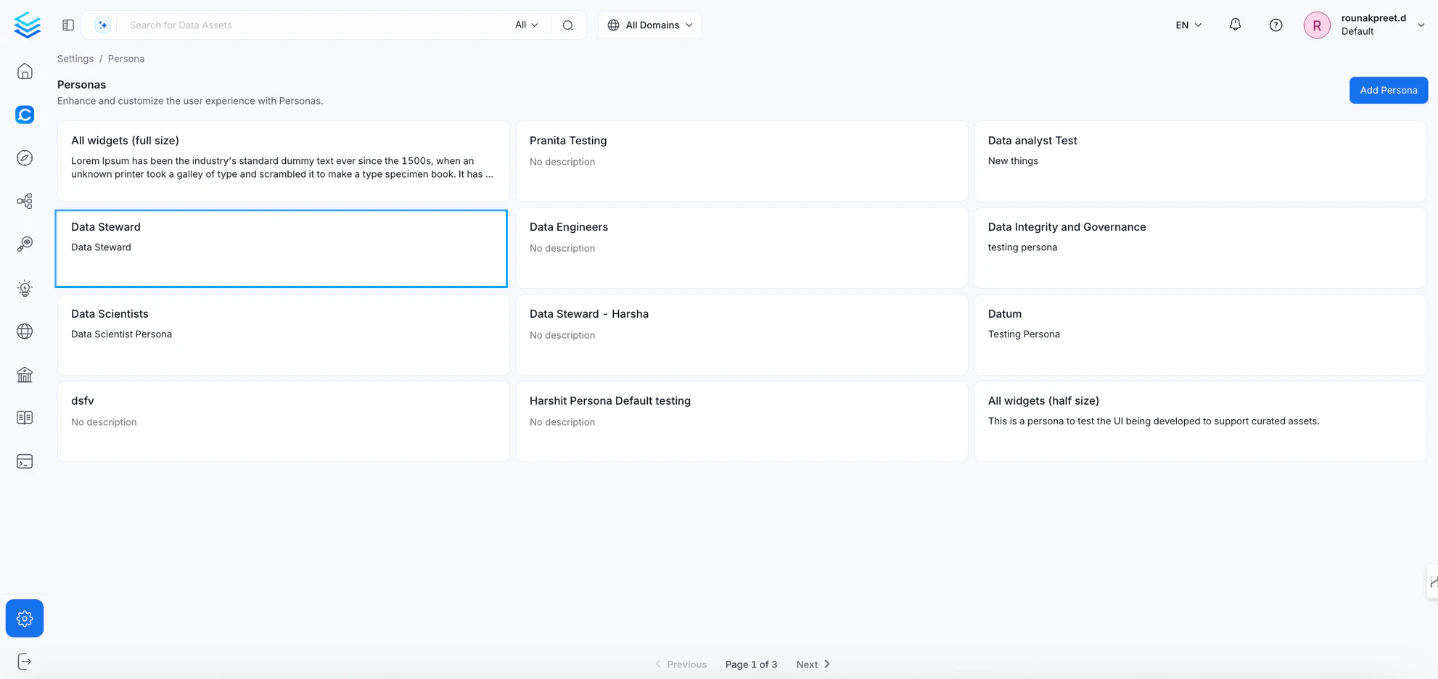
Task: Open Harshit Persona Default testing card
Action: [x=742, y=421]
